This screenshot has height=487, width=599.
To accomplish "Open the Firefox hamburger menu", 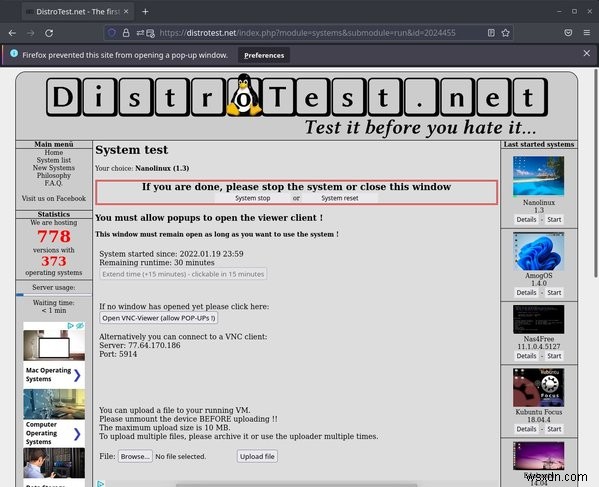I will coord(587,33).
